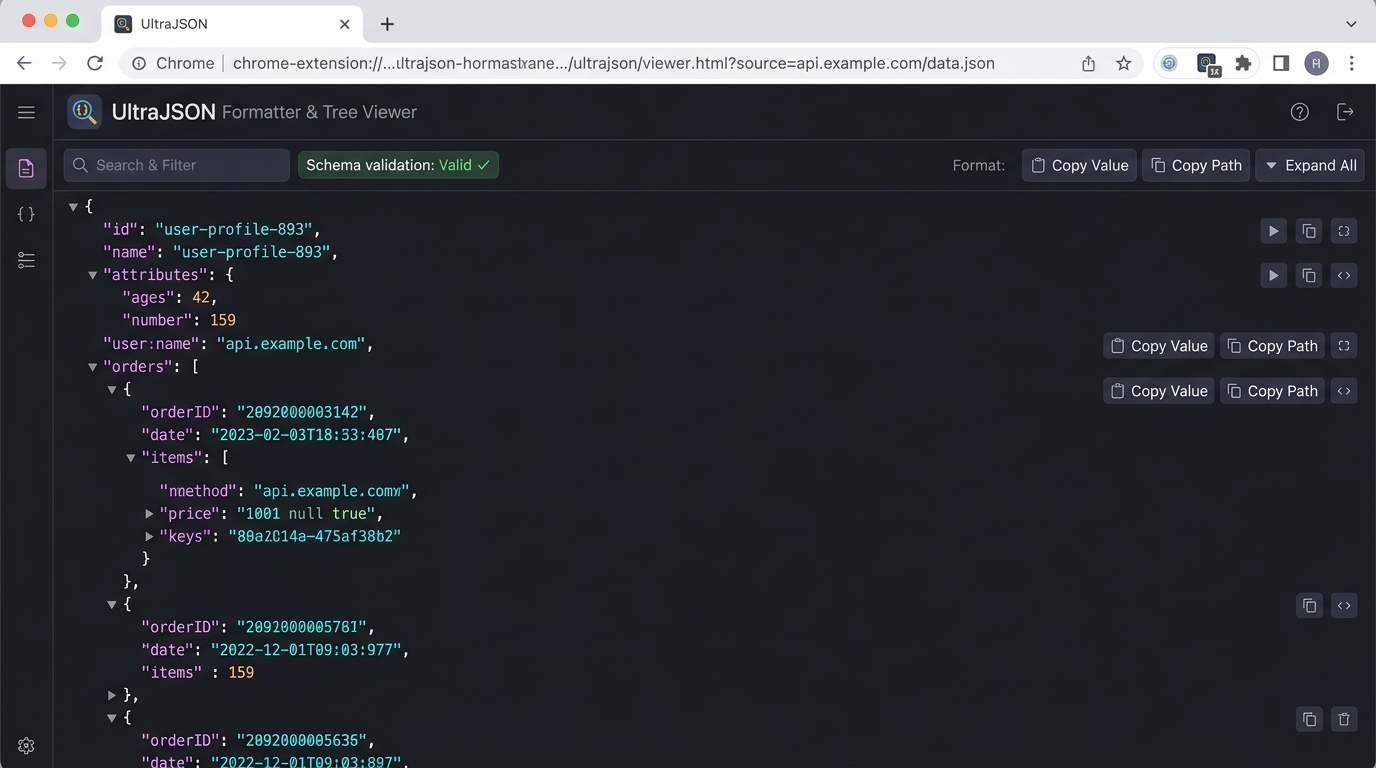Open a new browser tab
The height and width of the screenshot is (768, 1376).
(x=387, y=24)
